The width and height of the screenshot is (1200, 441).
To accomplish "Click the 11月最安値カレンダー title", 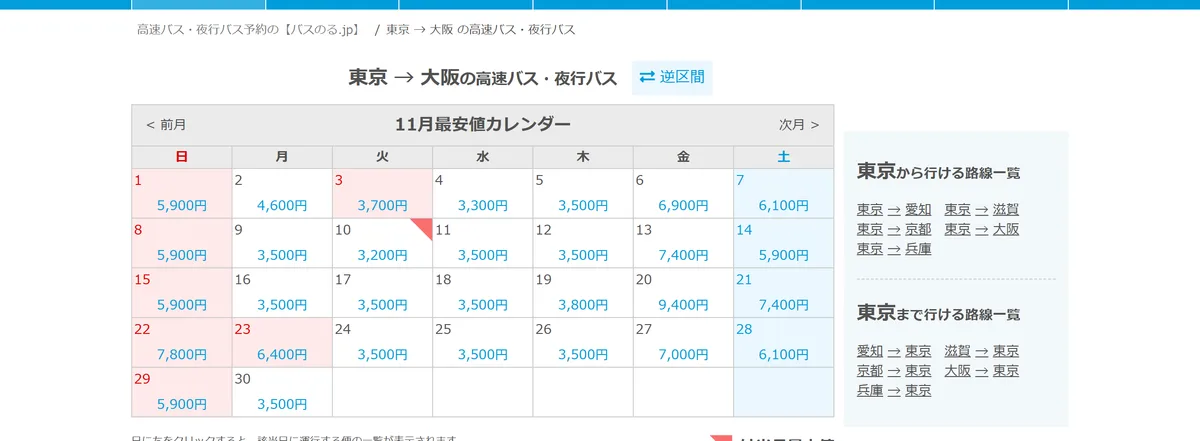I will coord(483,125).
